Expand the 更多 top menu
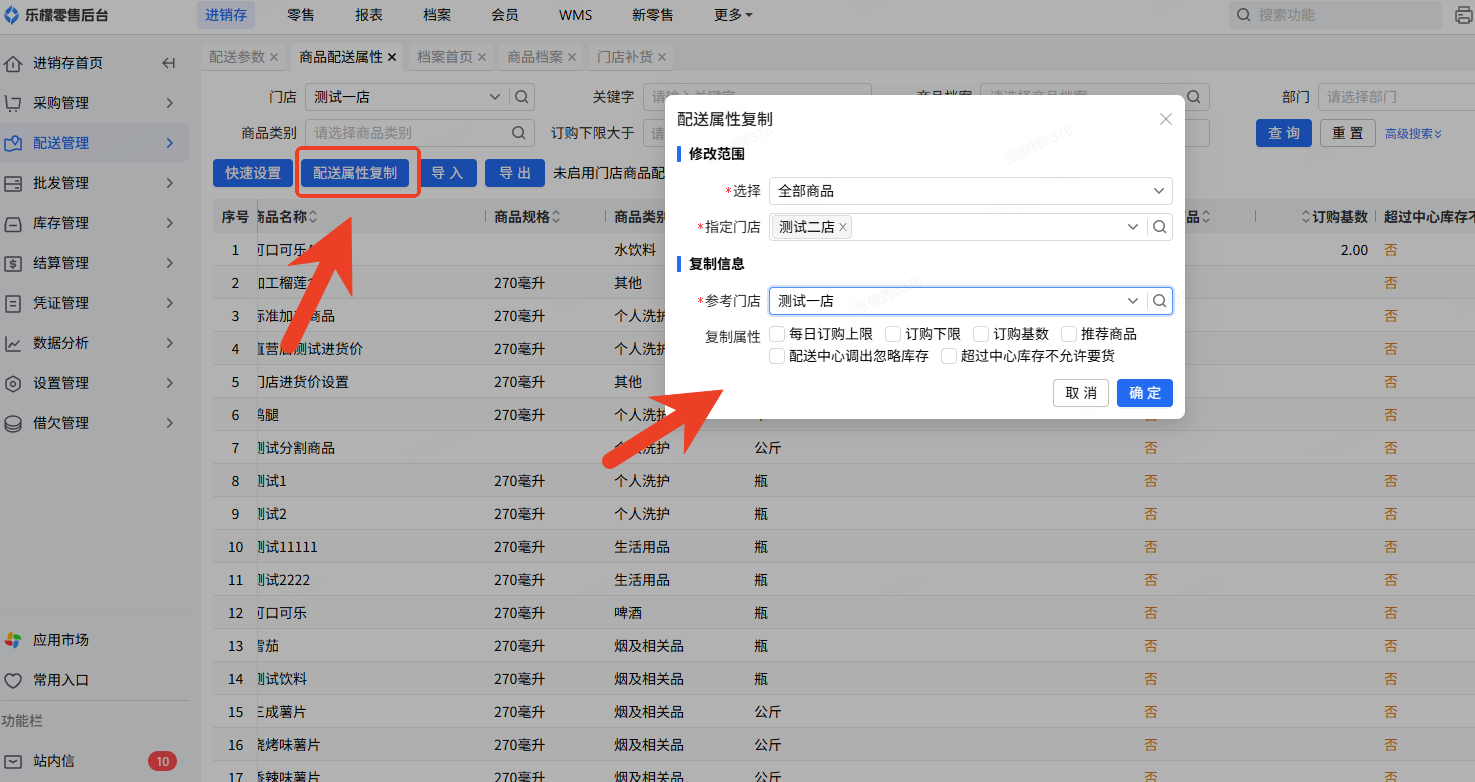Viewport: 1475px width, 782px height. pyautogui.click(x=733, y=15)
